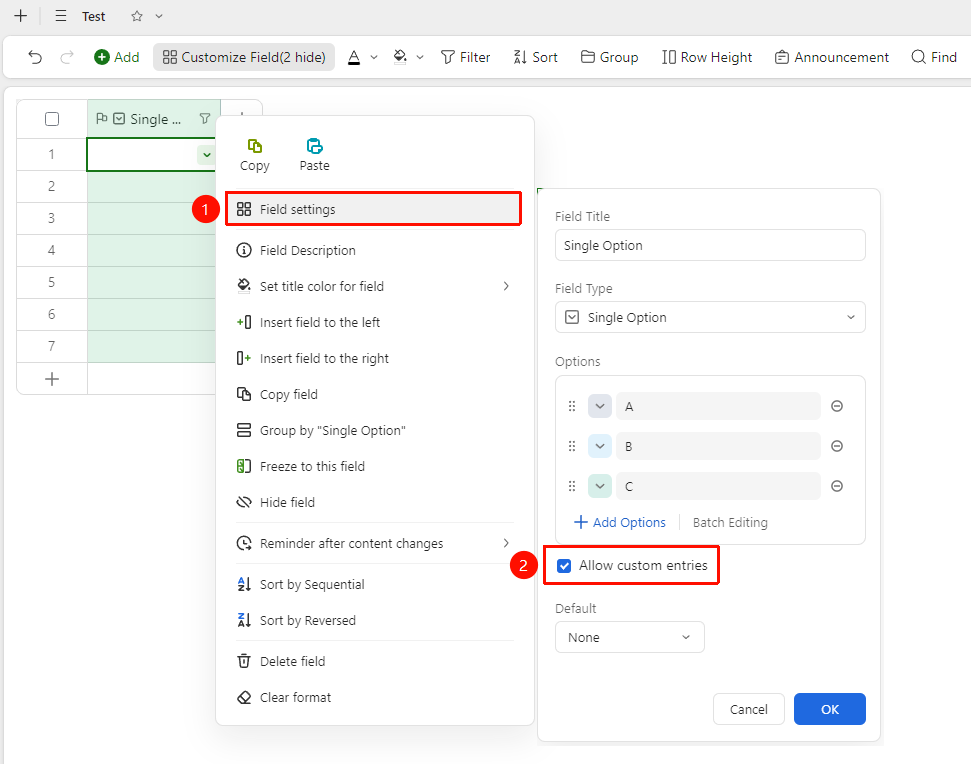Open the Default value dropdown

coord(630,637)
